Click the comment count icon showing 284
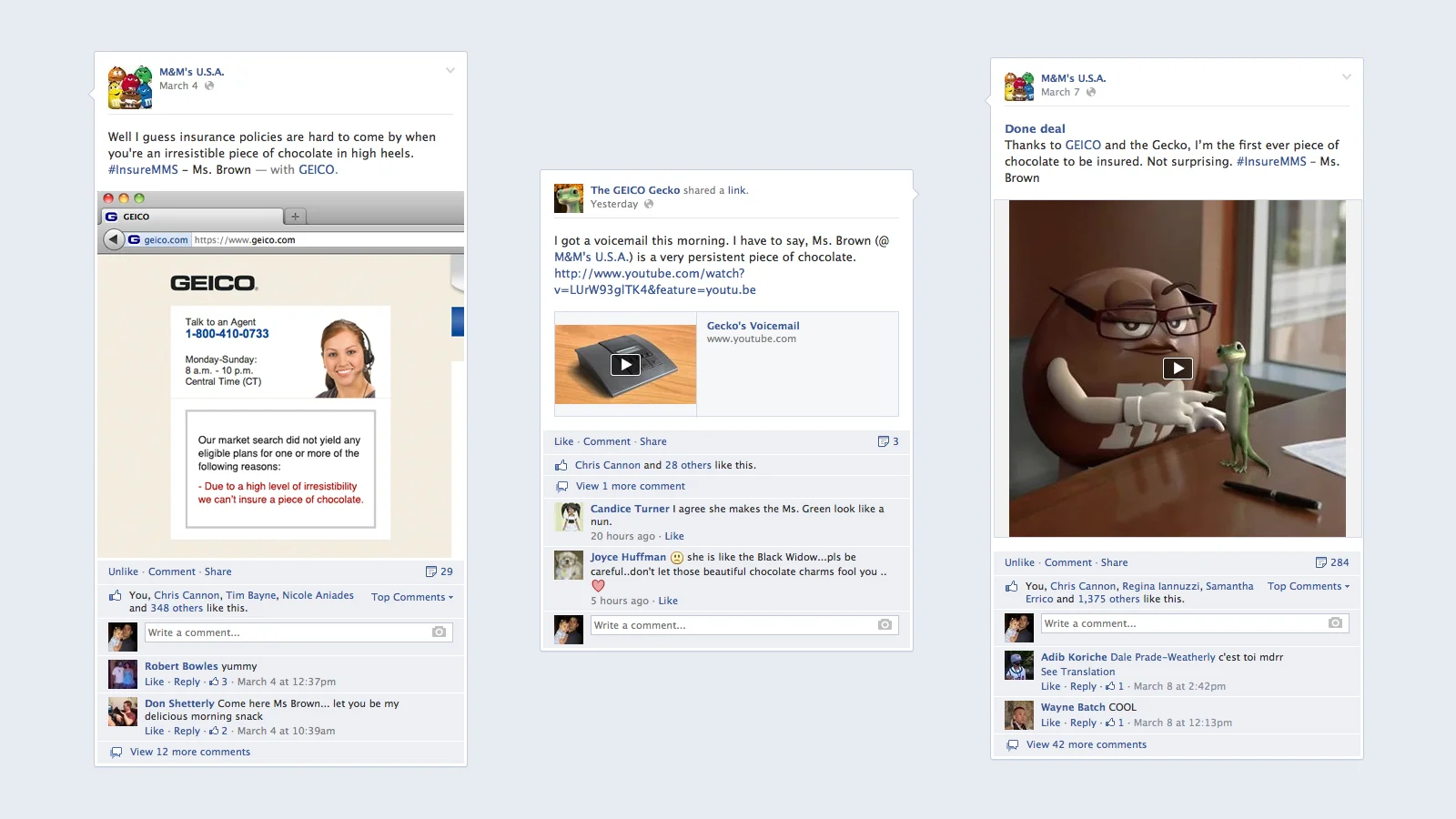The width and height of the screenshot is (1456, 819). point(1321,562)
